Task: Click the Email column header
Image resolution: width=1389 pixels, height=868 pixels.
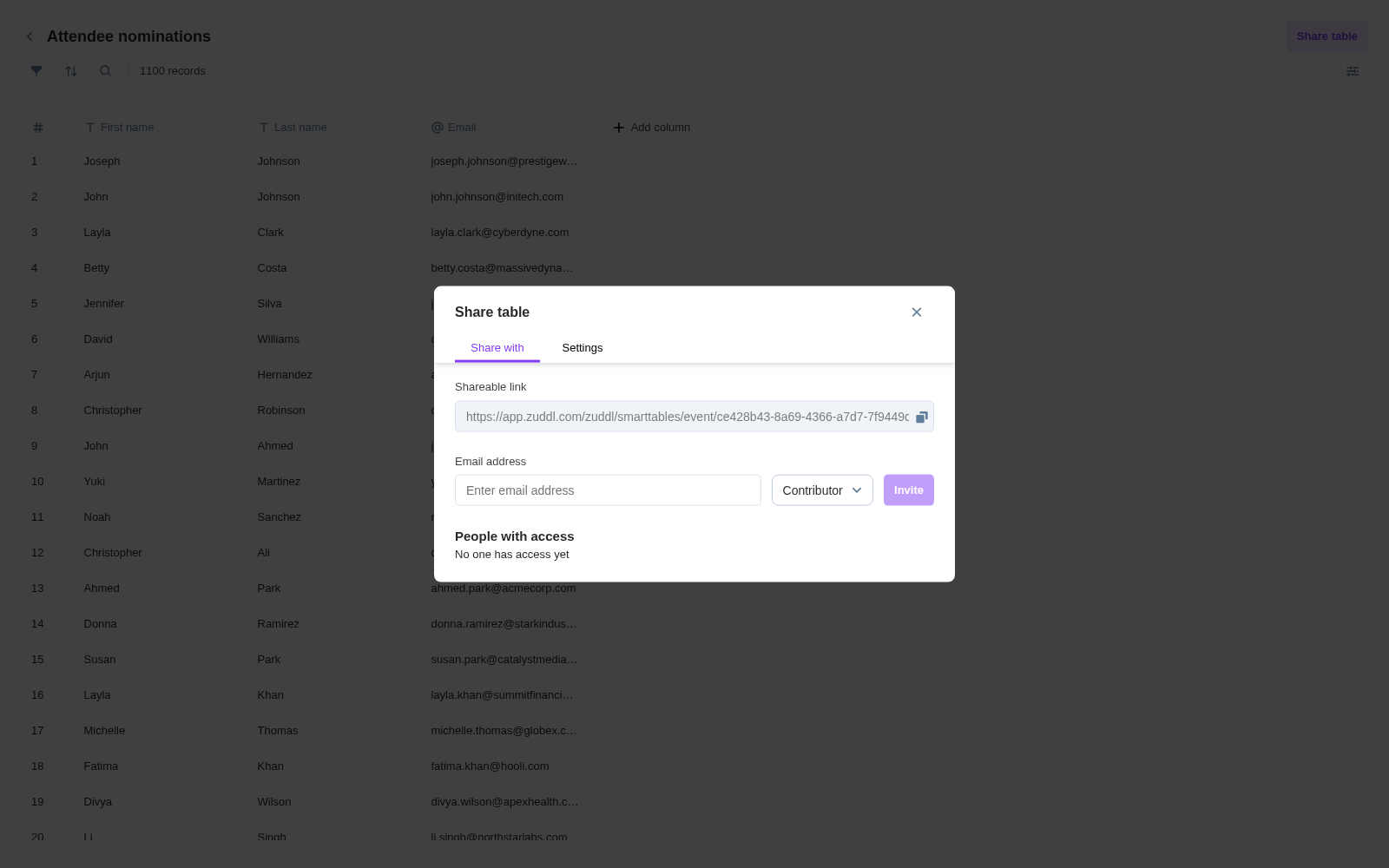Action: 508,128
